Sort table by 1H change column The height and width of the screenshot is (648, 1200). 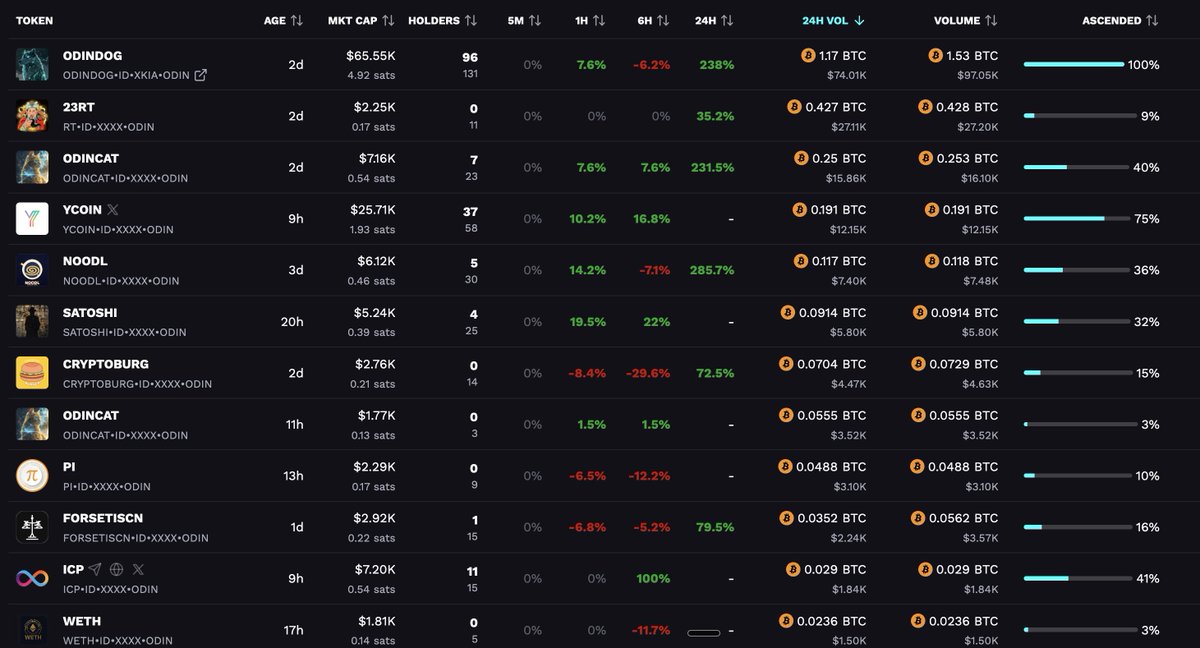point(592,20)
